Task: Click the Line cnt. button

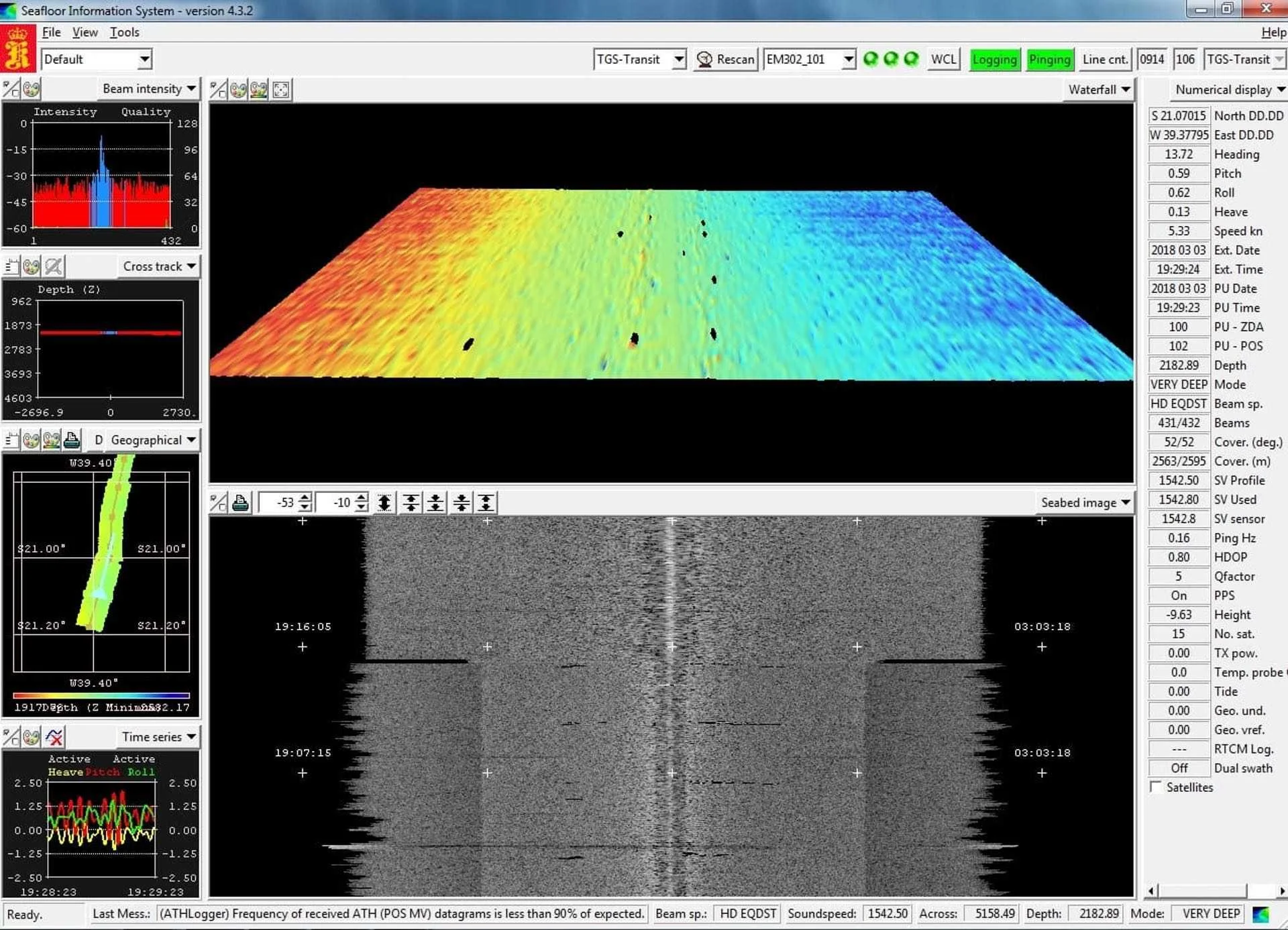Action: pyautogui.click(x=1104, y=59)
